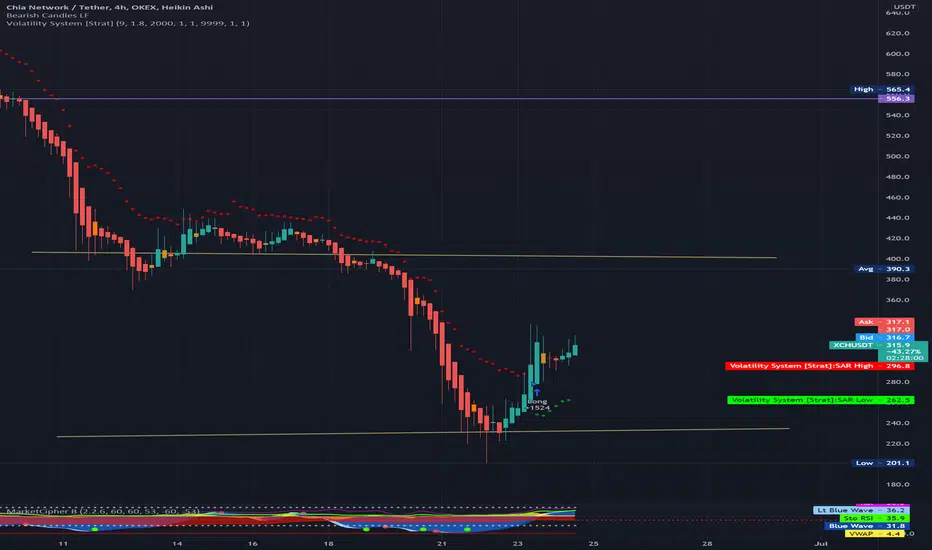Click the 240.0 price axis tick
The width and height of the screenshot is (932, 550).
898,423
